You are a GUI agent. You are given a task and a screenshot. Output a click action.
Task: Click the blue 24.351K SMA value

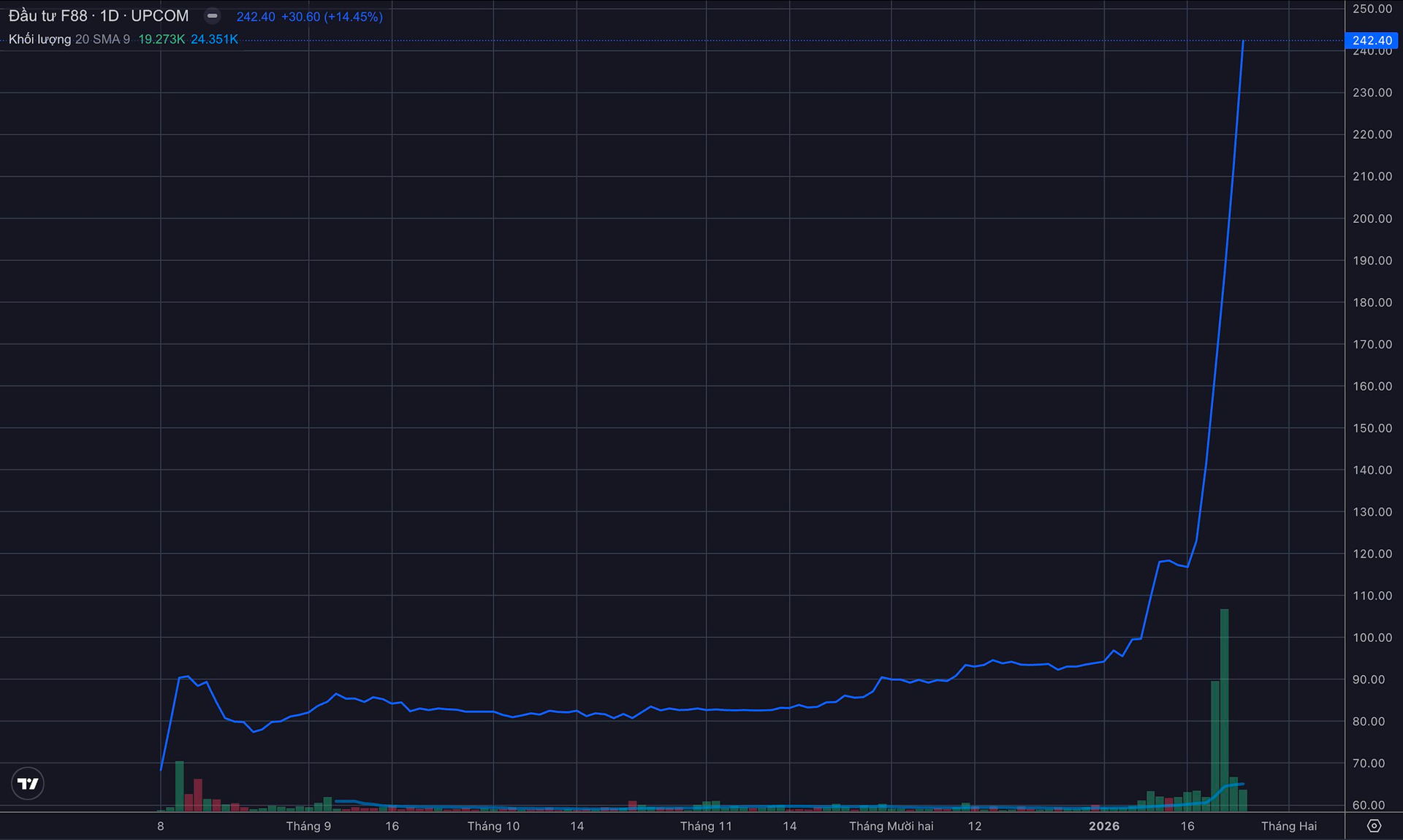(214, 39)
